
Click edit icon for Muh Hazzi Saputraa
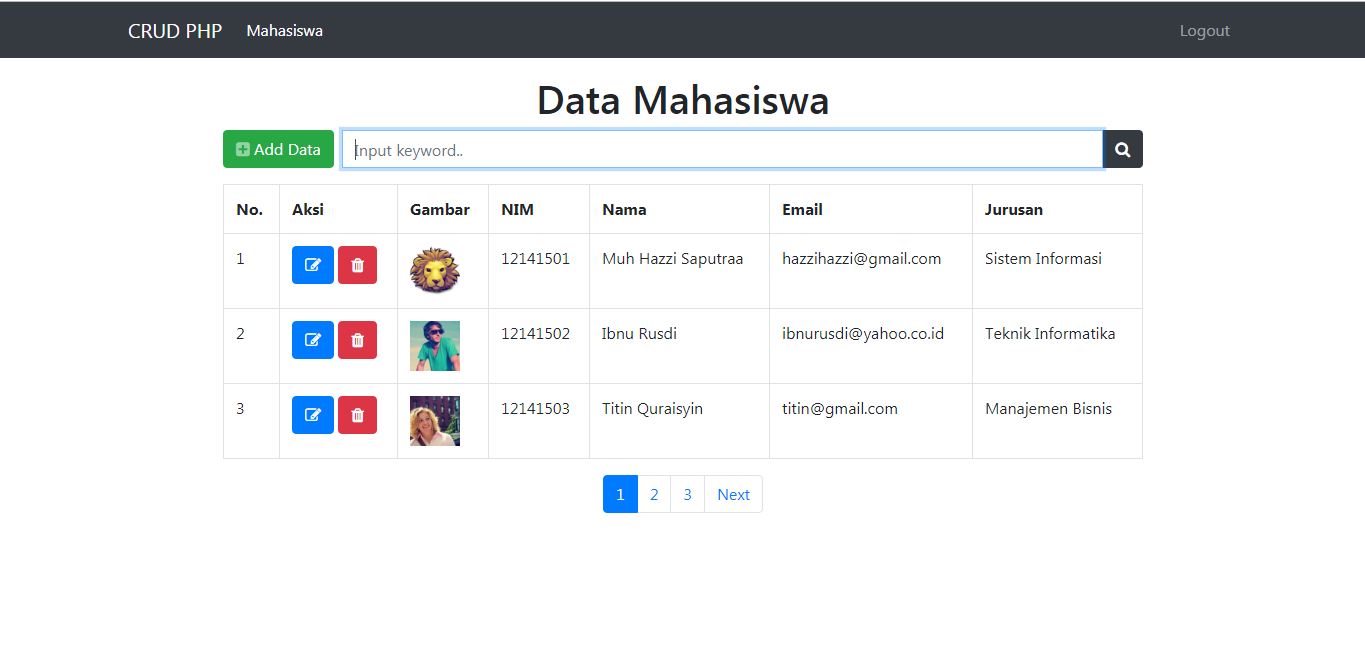(312, 265)
